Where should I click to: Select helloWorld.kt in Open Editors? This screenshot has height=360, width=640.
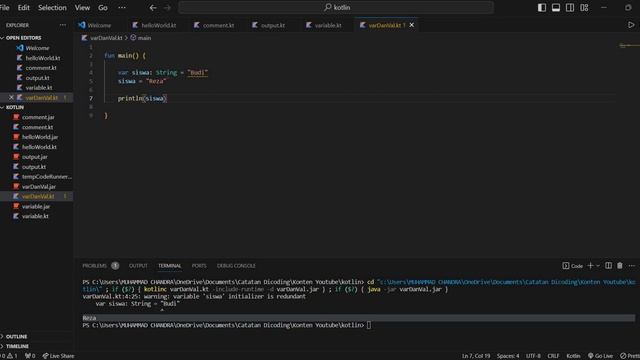point(42,58)
